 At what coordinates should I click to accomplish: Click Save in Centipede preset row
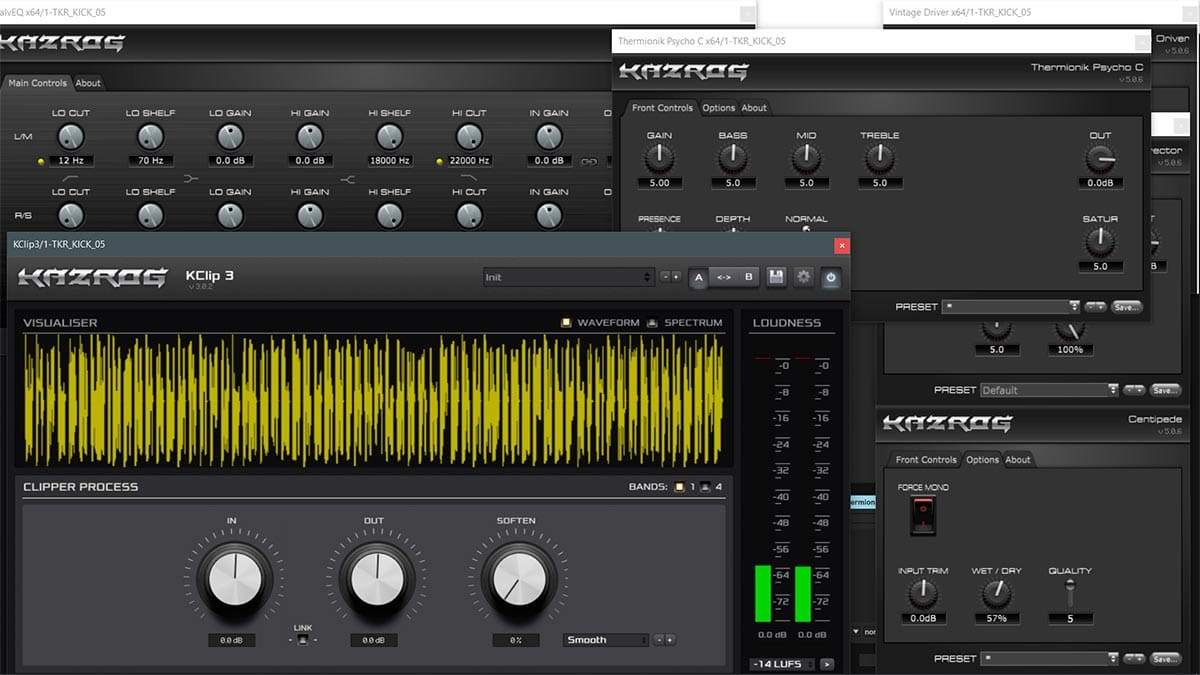coord(1164,659)
